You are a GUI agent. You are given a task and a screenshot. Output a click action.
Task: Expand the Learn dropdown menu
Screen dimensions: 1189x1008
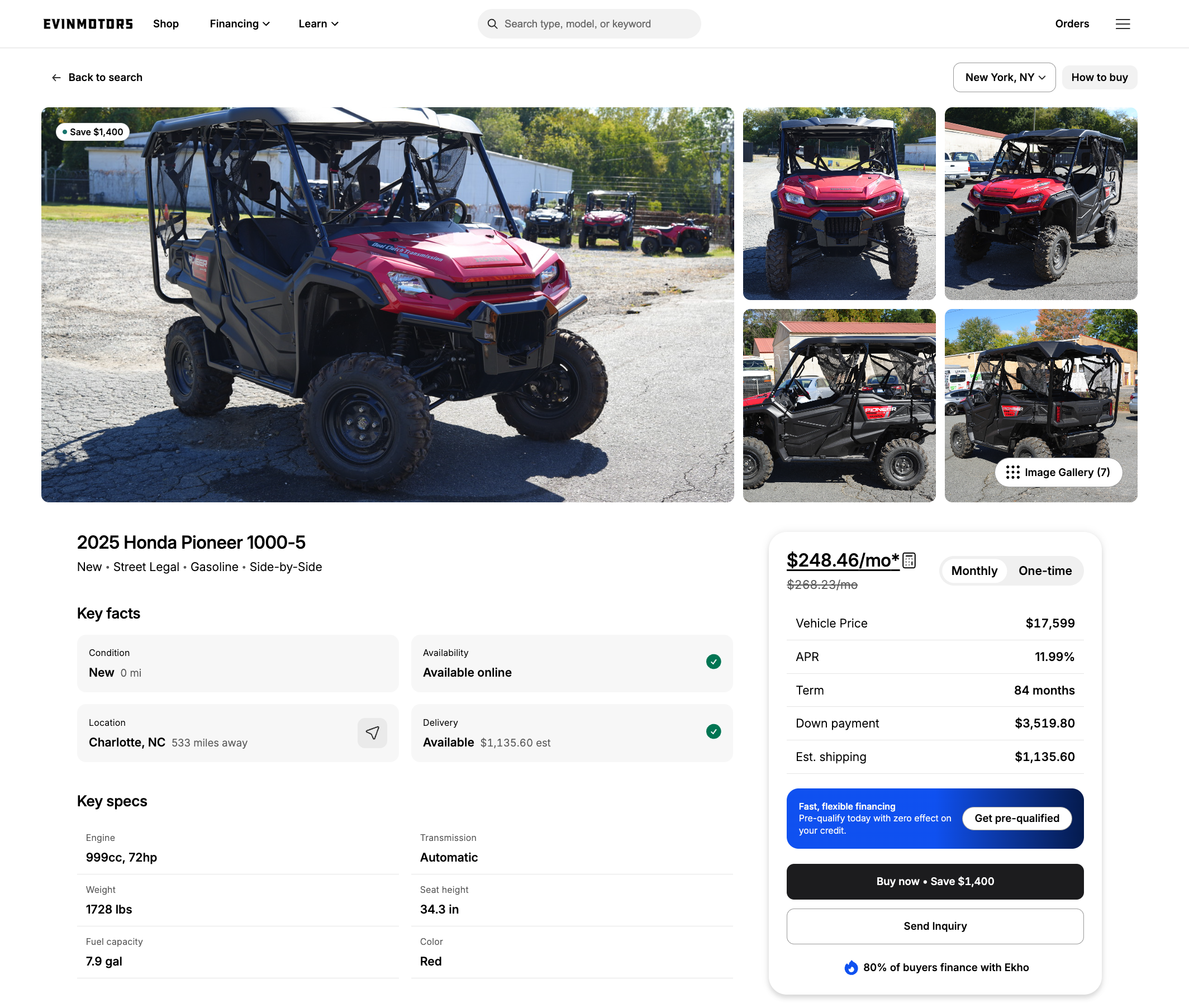318,23
